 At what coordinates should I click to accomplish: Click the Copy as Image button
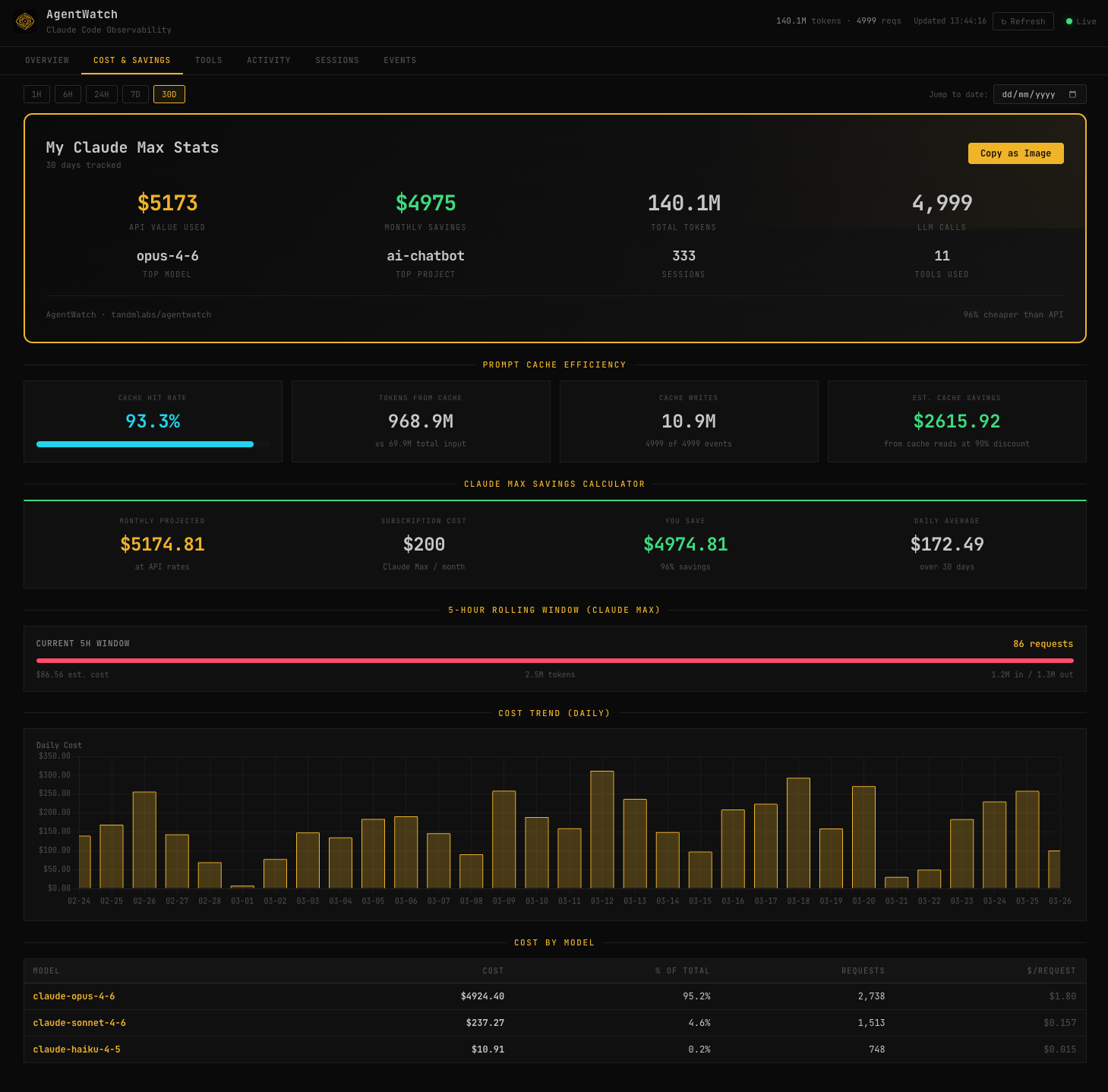click(1015, 153)
